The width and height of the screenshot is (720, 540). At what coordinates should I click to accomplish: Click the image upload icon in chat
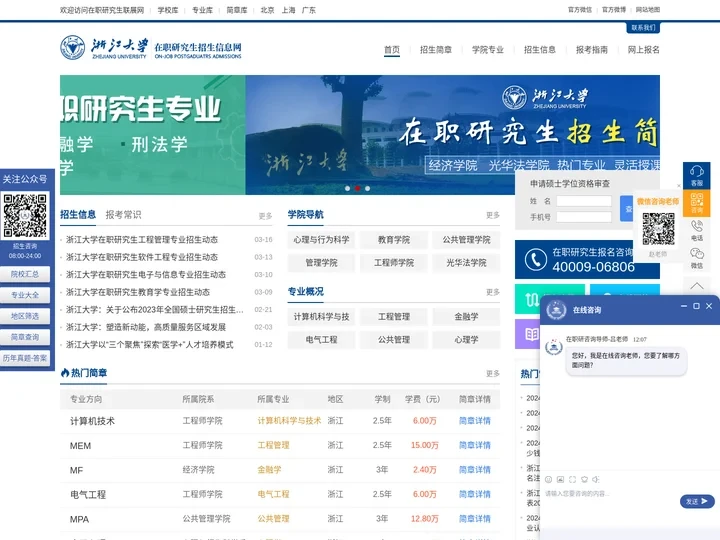(x=560, y=479)
